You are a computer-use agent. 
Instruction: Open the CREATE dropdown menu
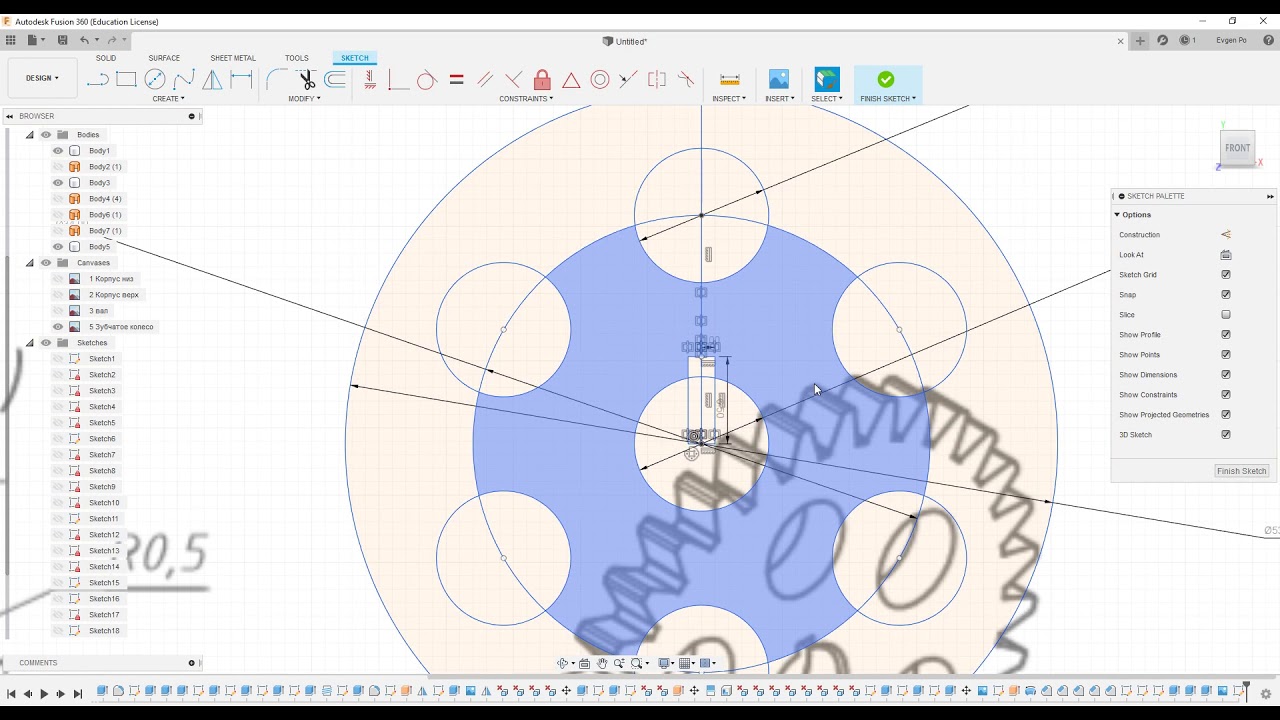pyautogui.click(x=168, y=99)
